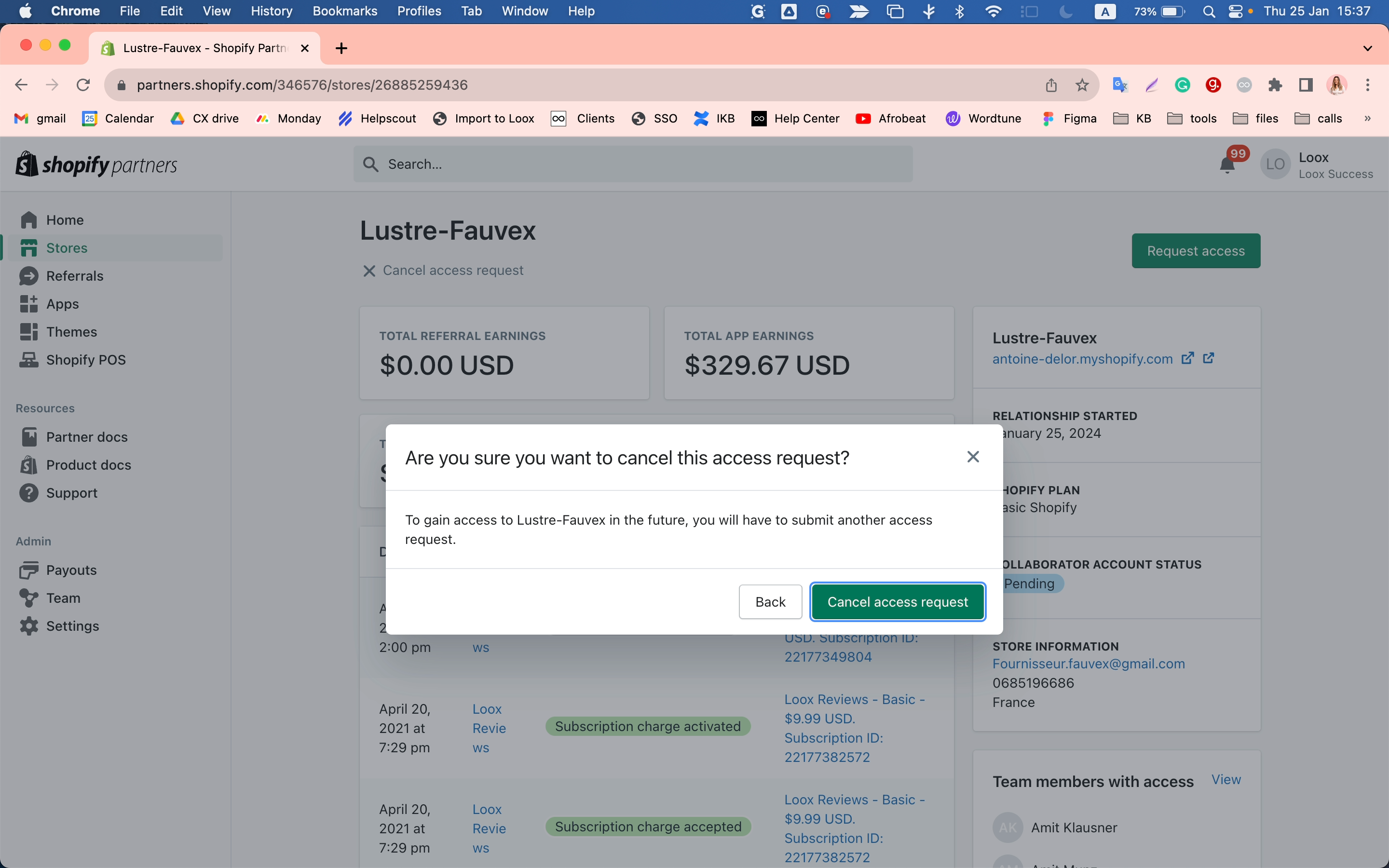Open macOS Control Center toggle icon
Screen dimensions: 1389x868
[1235, 11]
